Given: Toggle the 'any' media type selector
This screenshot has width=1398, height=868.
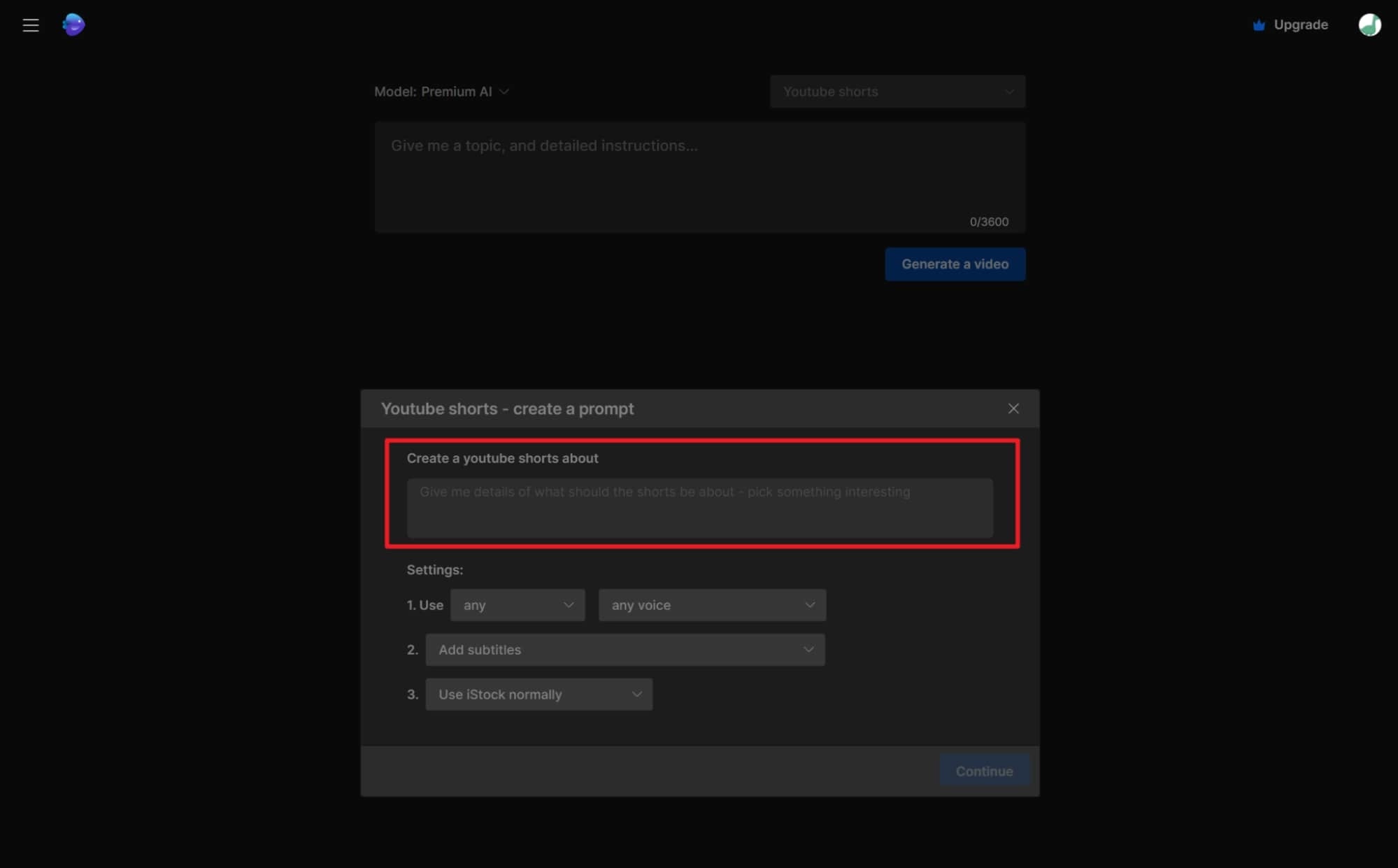Looking at the screenshot, I should pos(516,604).
